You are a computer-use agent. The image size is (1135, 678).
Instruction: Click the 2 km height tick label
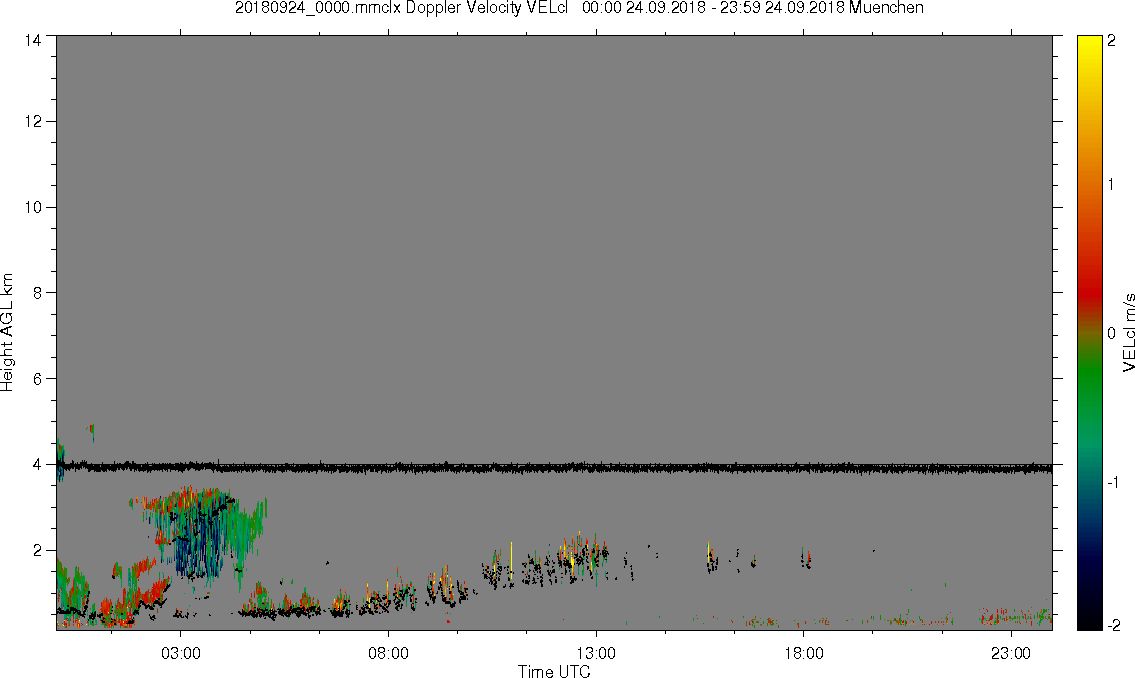click(x=37, y=550)
